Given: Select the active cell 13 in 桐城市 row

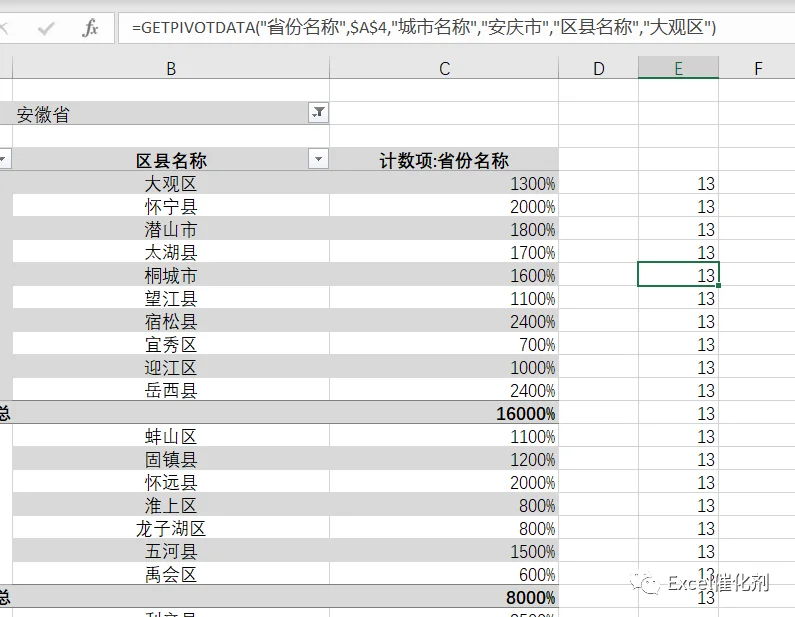Looking at the screenshot, I should 678,275.
